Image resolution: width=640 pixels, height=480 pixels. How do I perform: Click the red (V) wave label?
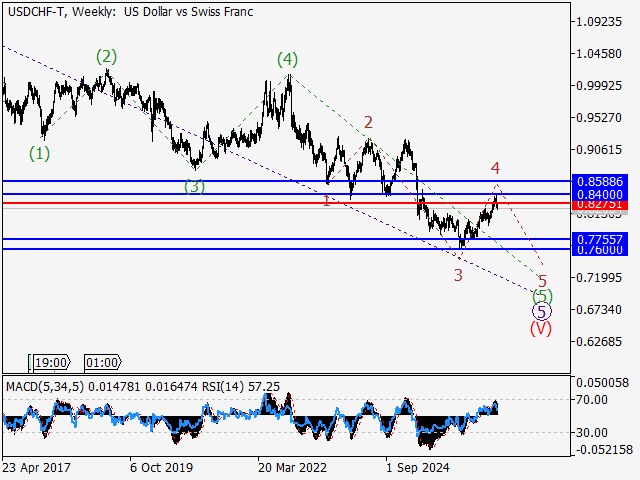[x=541, y=328]
